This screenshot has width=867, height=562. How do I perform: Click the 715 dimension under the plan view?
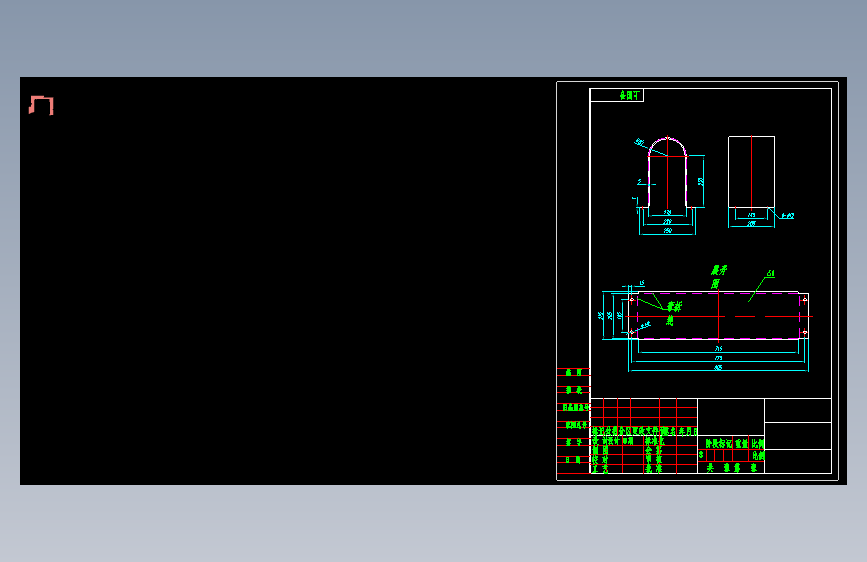pyautogui.click(x=718, y=348)
